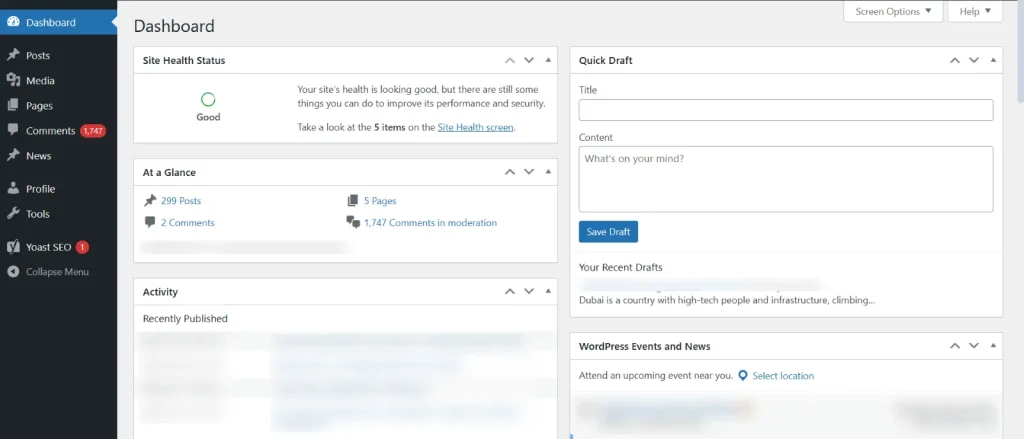Click the double-bubble icon beside Comments in moderation

(353, 223)
